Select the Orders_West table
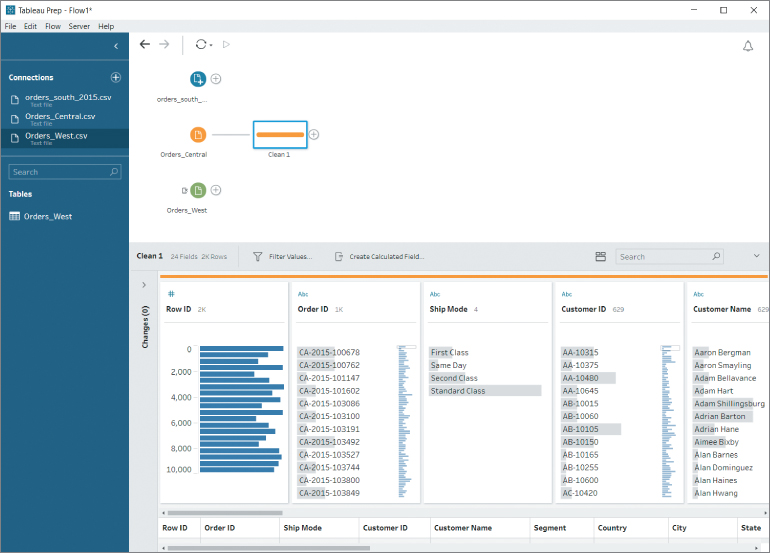The image size is (770, 553). 41,216
